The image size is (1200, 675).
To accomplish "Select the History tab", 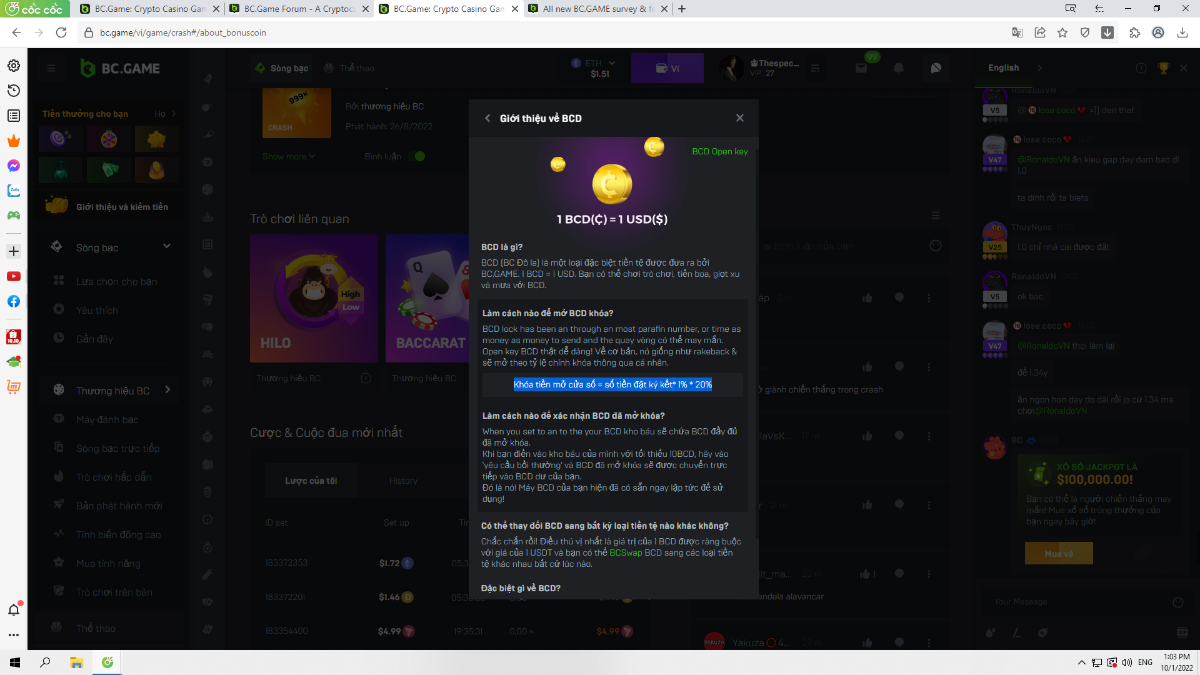I will pos(403,481).
